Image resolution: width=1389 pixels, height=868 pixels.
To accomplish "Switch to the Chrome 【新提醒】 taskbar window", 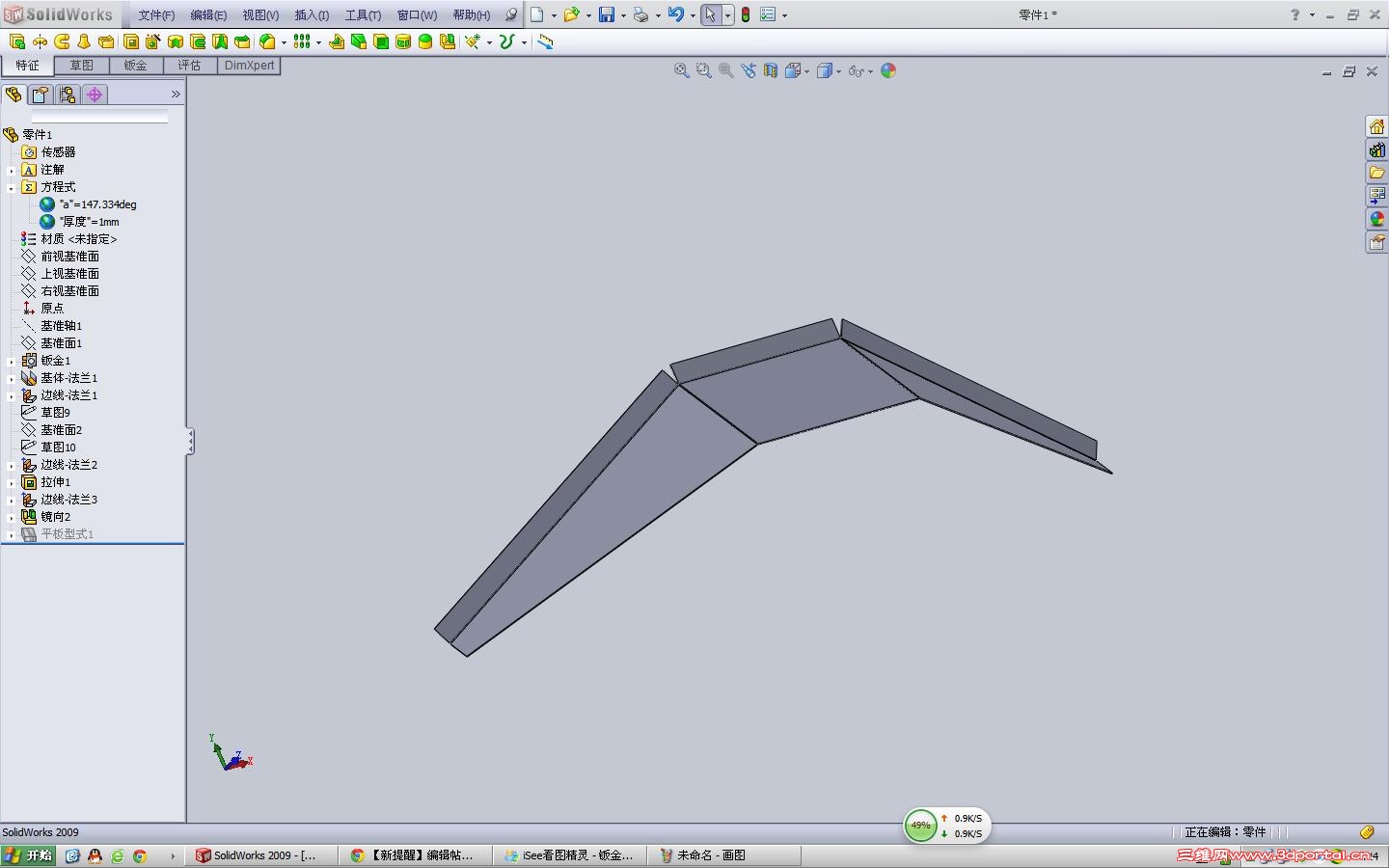I will (415, 855).
